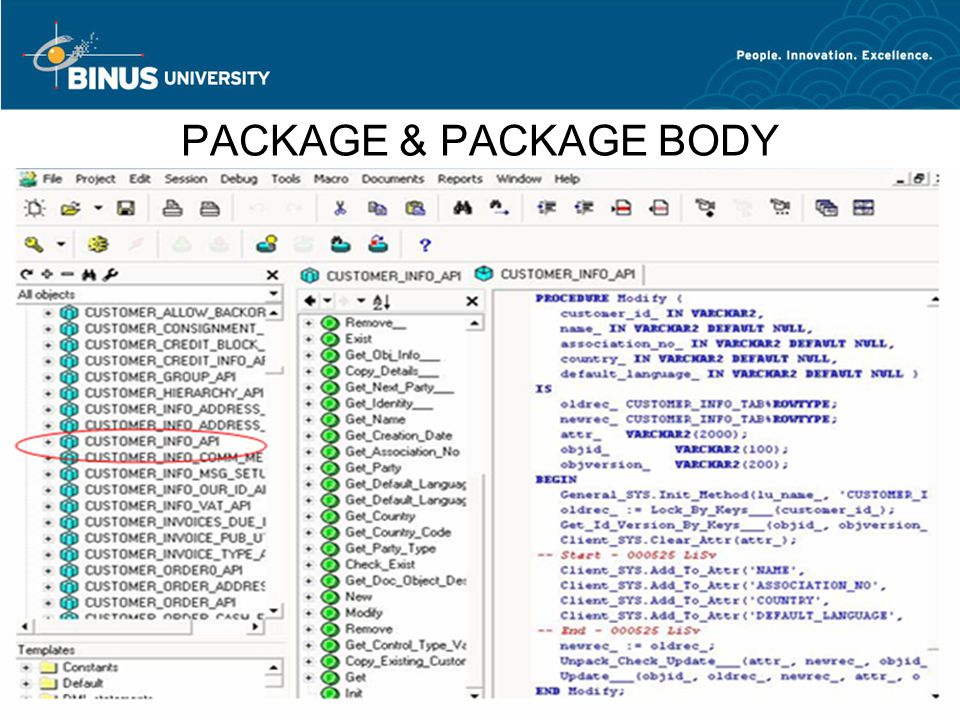Expand the CUSTOMER_INFO_API tree node

48,441
